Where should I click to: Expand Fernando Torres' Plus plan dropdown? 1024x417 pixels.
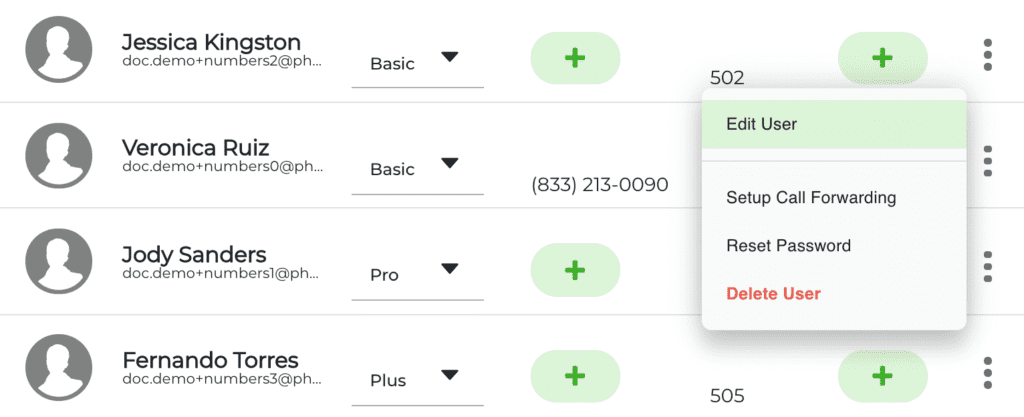pyautogui.click(x=417, y=380)
